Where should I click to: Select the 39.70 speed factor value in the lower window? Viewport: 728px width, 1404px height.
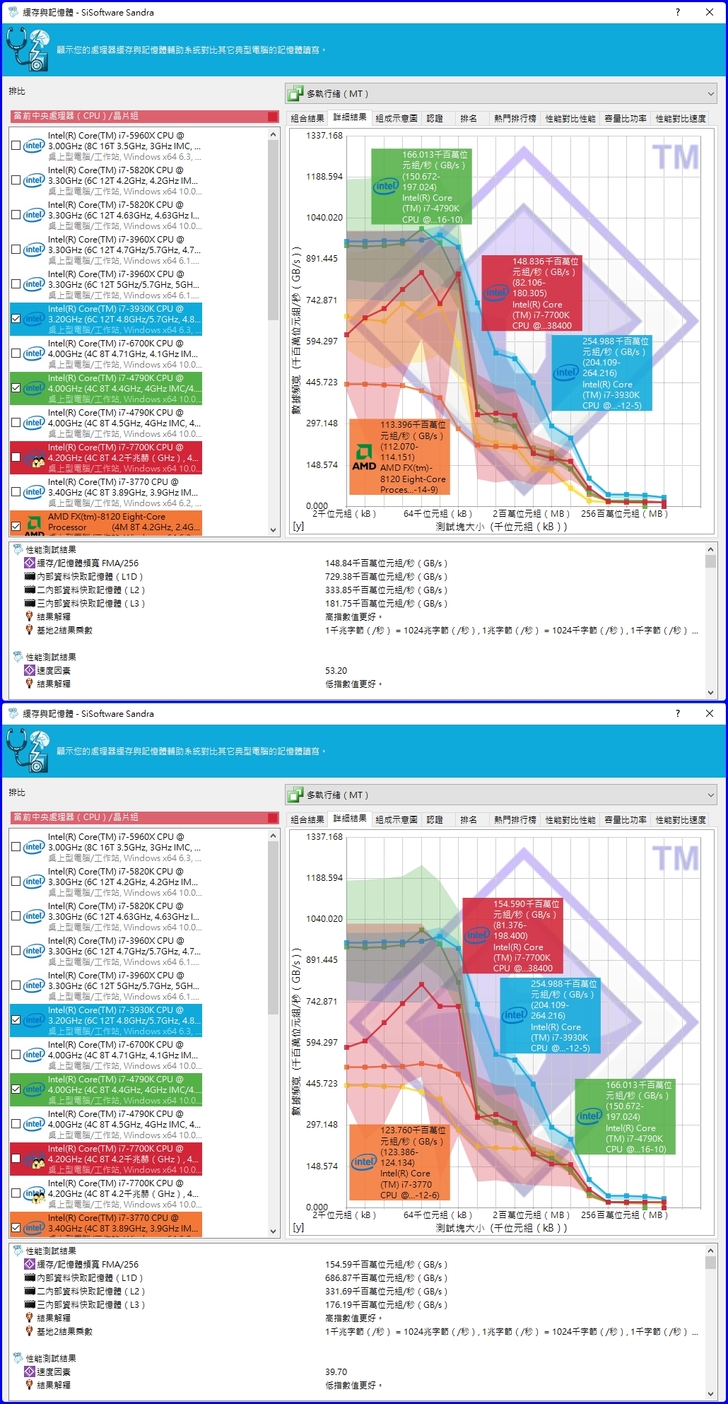tap(335, 1371)
